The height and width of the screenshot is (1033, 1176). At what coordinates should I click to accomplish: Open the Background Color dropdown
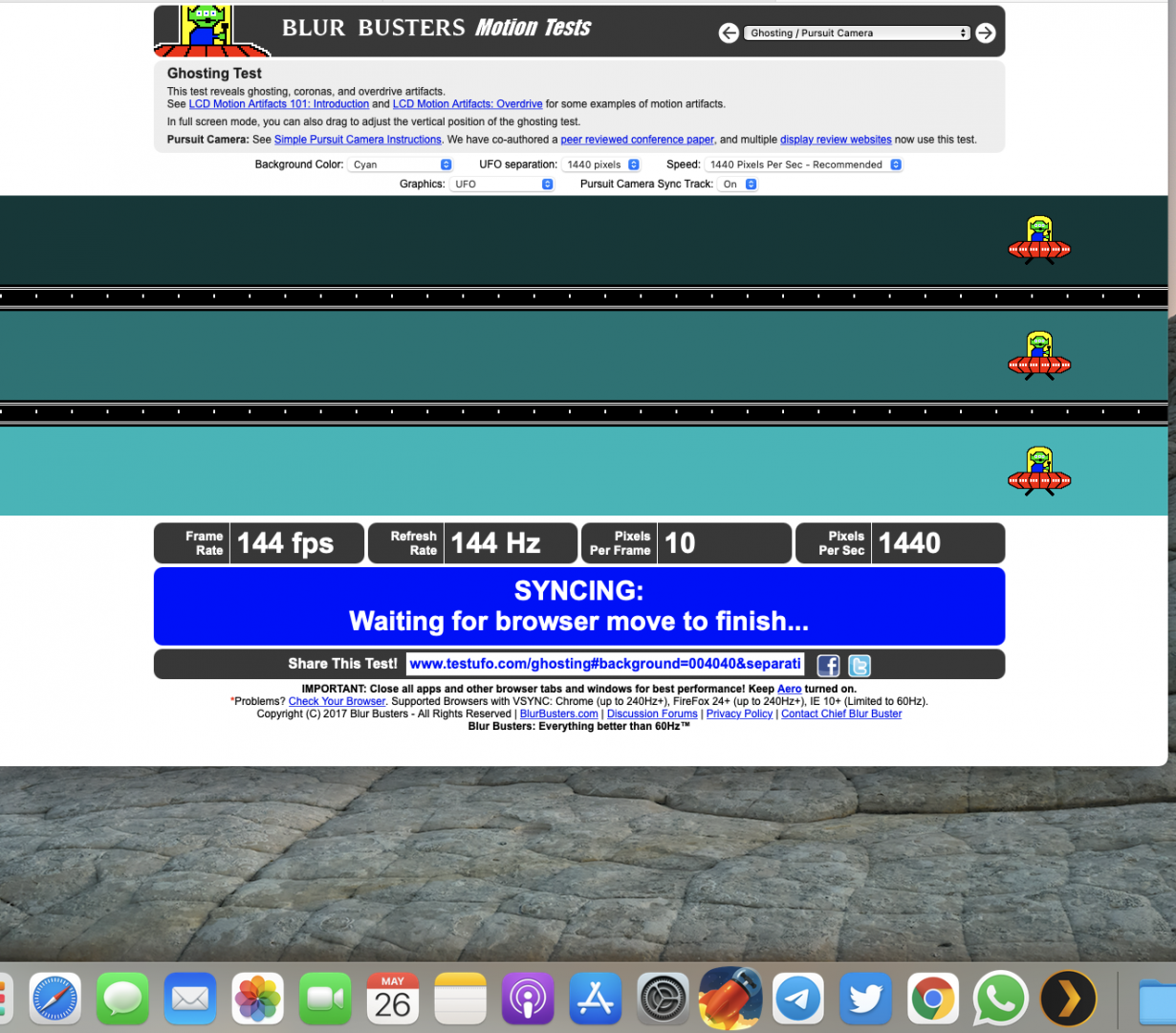coord(400,165)
